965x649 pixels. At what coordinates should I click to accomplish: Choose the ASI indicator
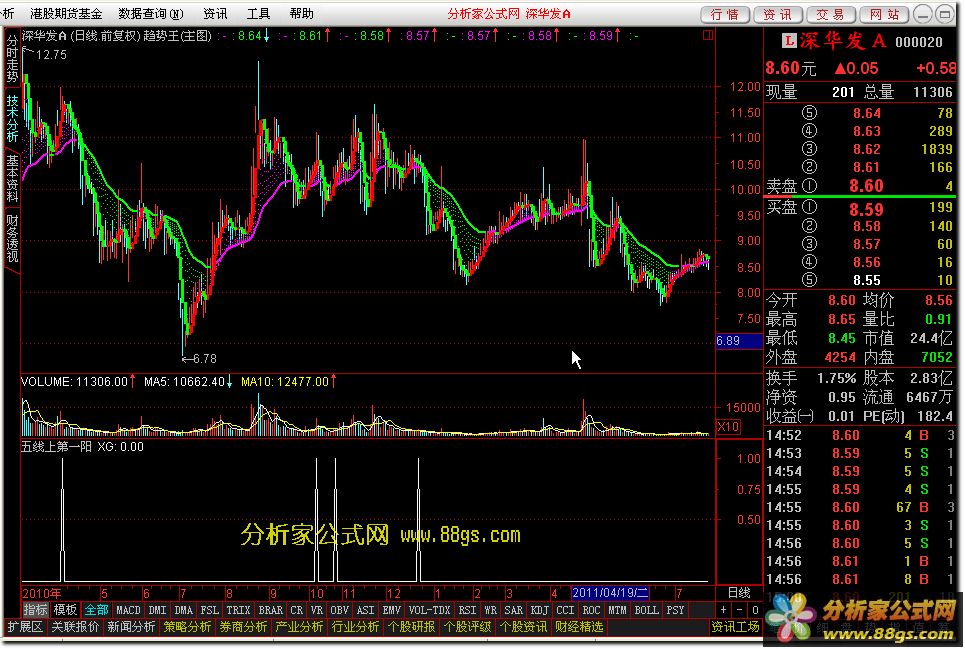pyautogui.click(x=365, y=610)
